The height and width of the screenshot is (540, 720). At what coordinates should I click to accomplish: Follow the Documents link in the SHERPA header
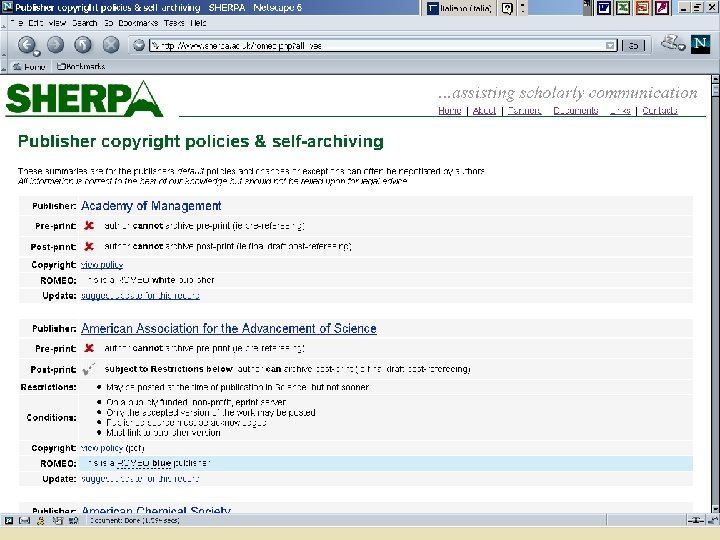(575, 110)
